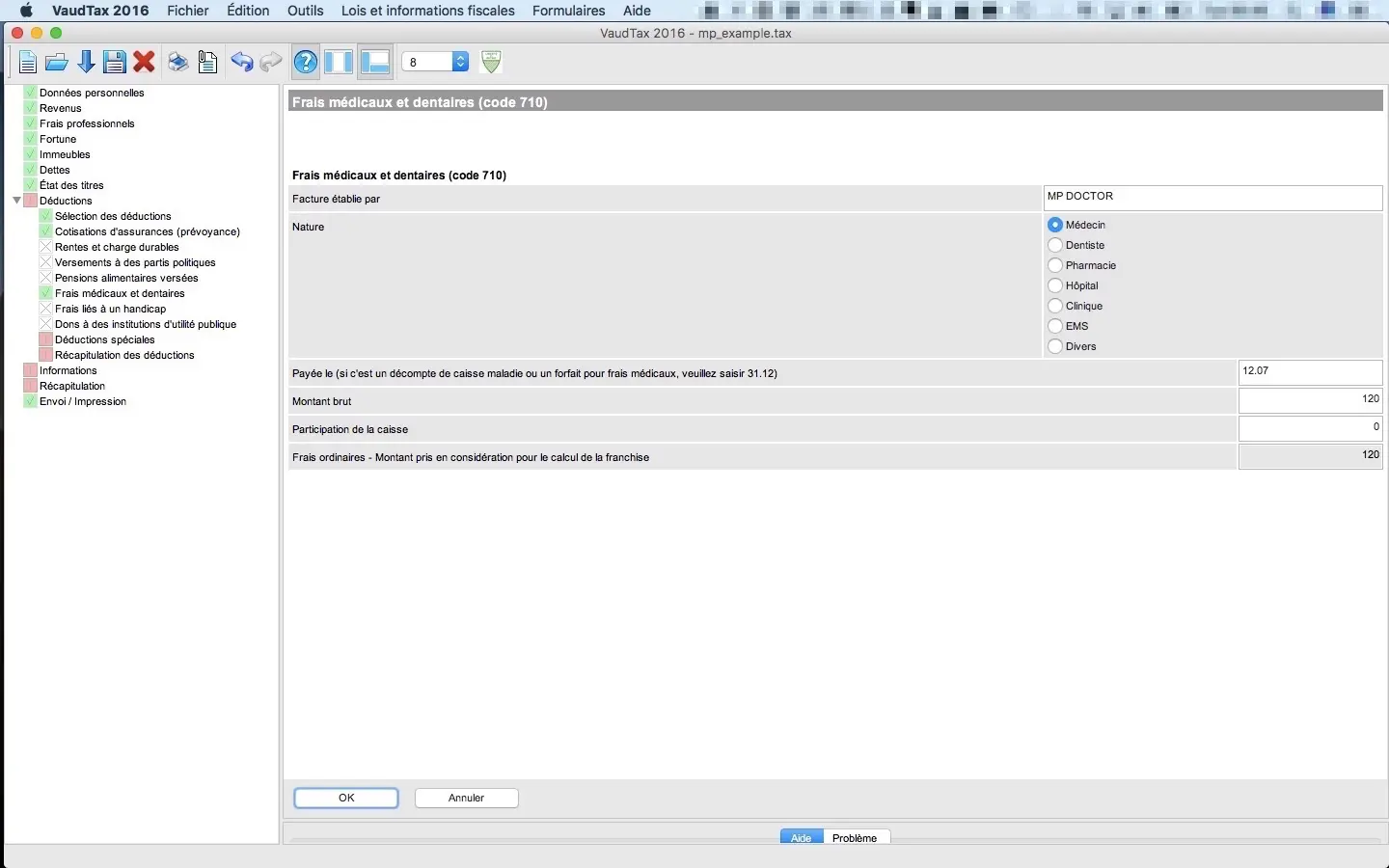Open the VaudTax 2016 application menu
The image size is (1389, 868).
point(100,11)
